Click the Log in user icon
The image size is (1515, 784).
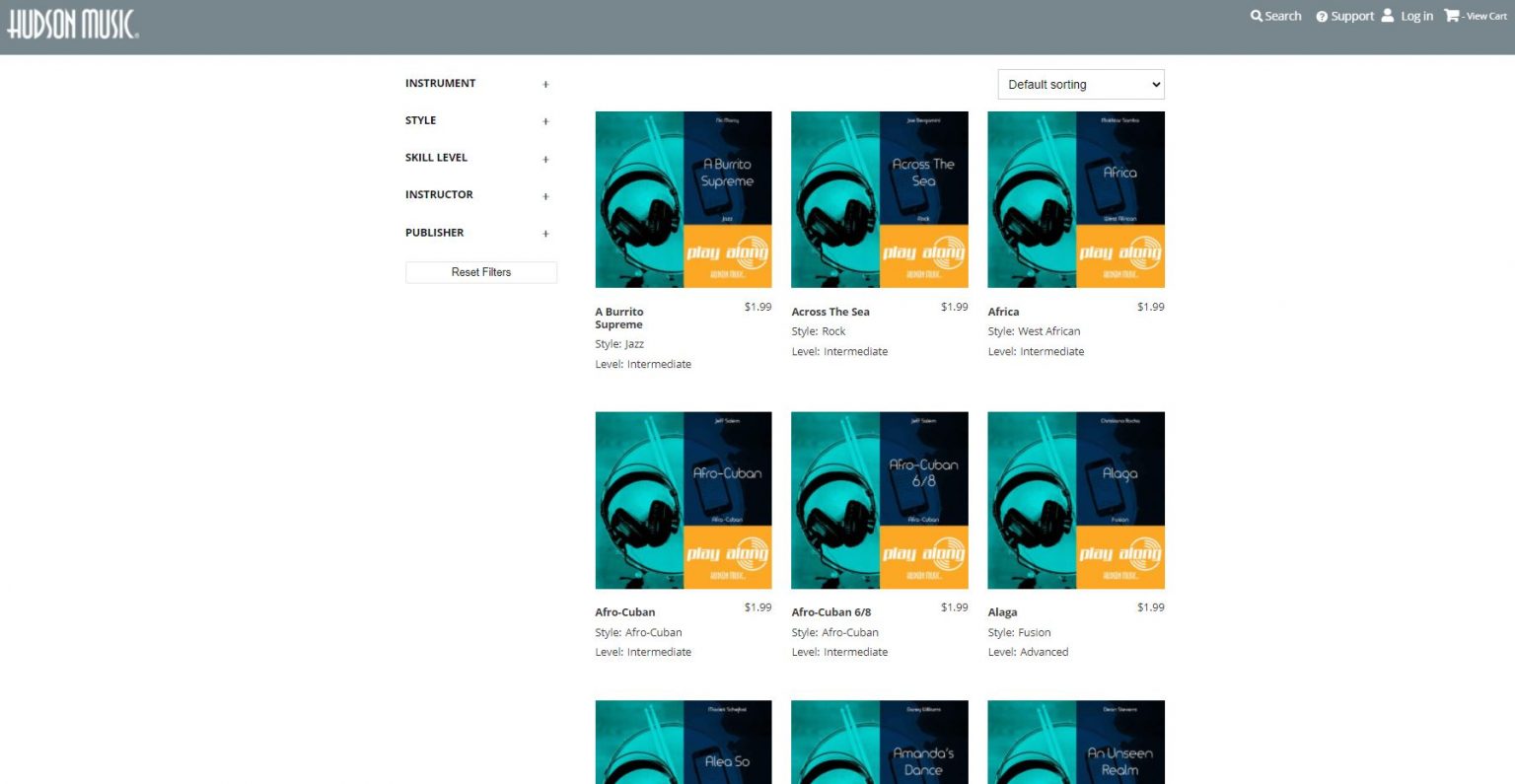[1388, 16]
